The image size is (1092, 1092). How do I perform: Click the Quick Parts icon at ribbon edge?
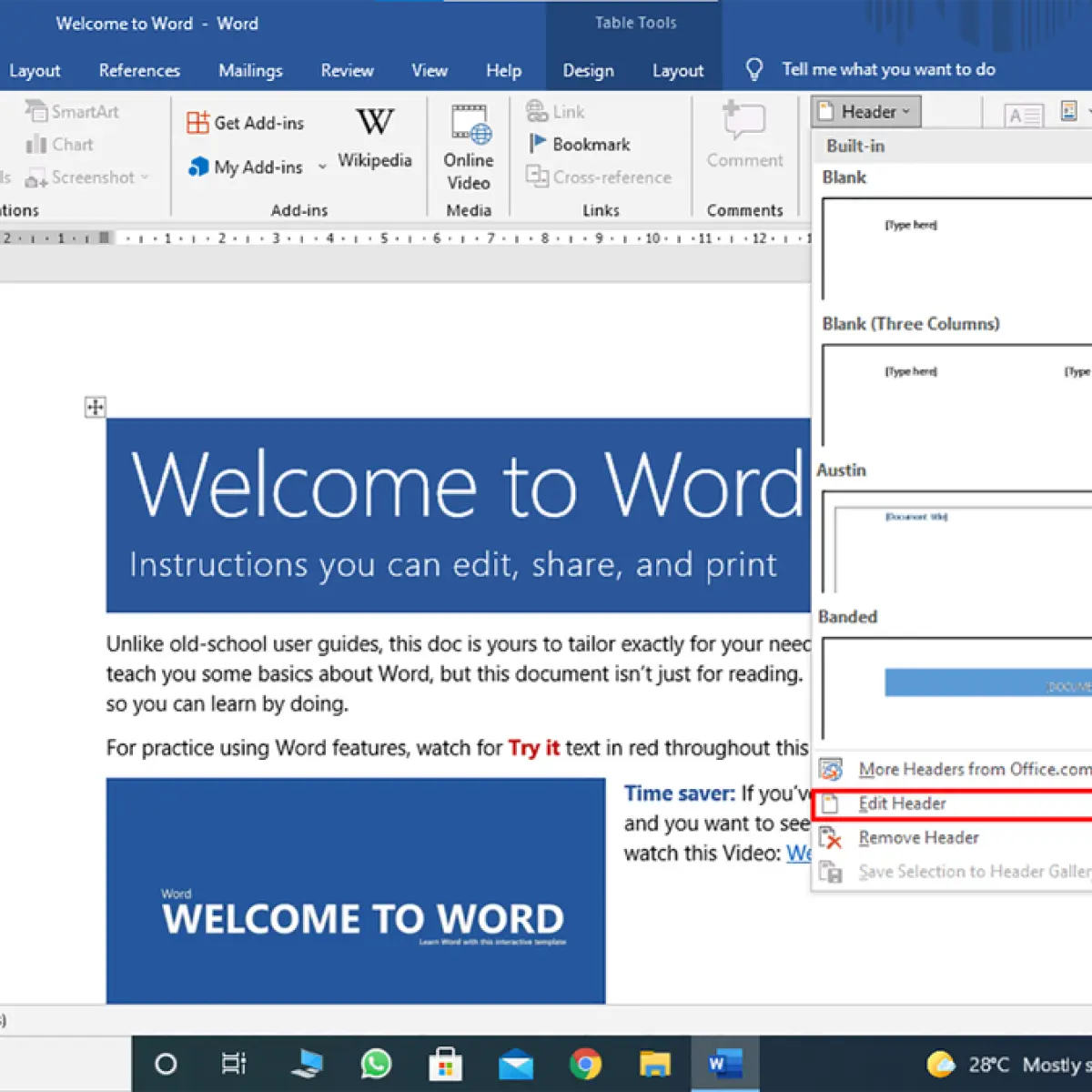1070,112
